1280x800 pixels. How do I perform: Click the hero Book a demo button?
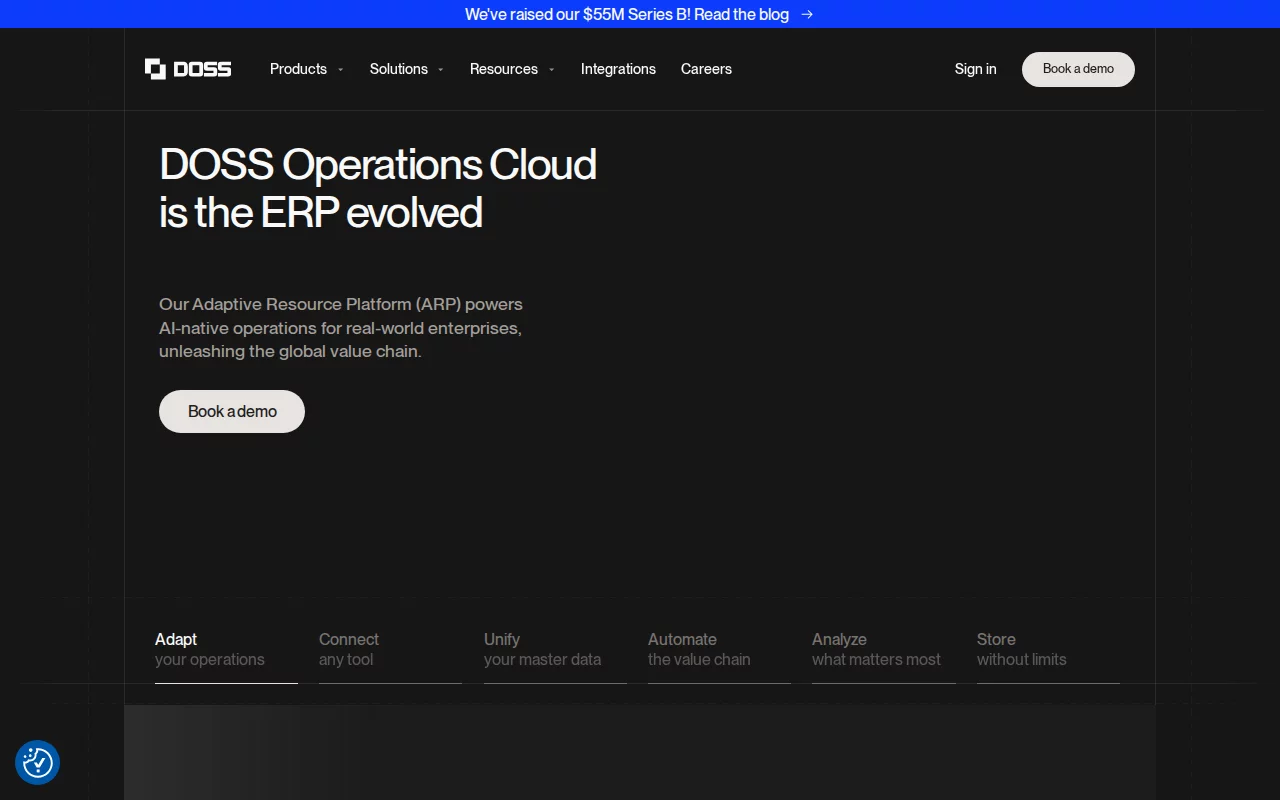[x=232, y=411]
